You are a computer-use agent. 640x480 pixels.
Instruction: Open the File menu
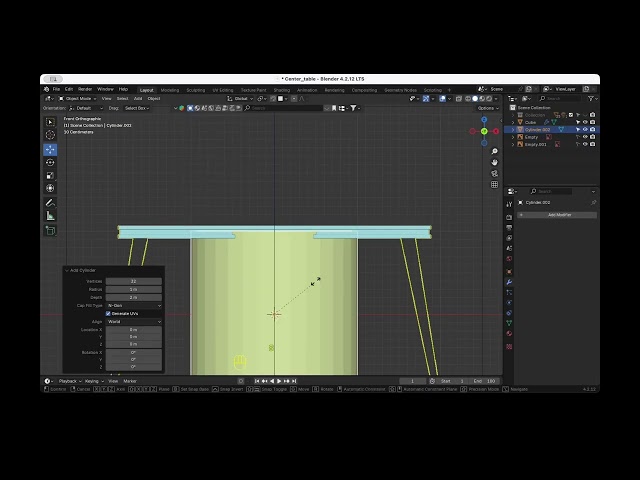coord(56,89)
